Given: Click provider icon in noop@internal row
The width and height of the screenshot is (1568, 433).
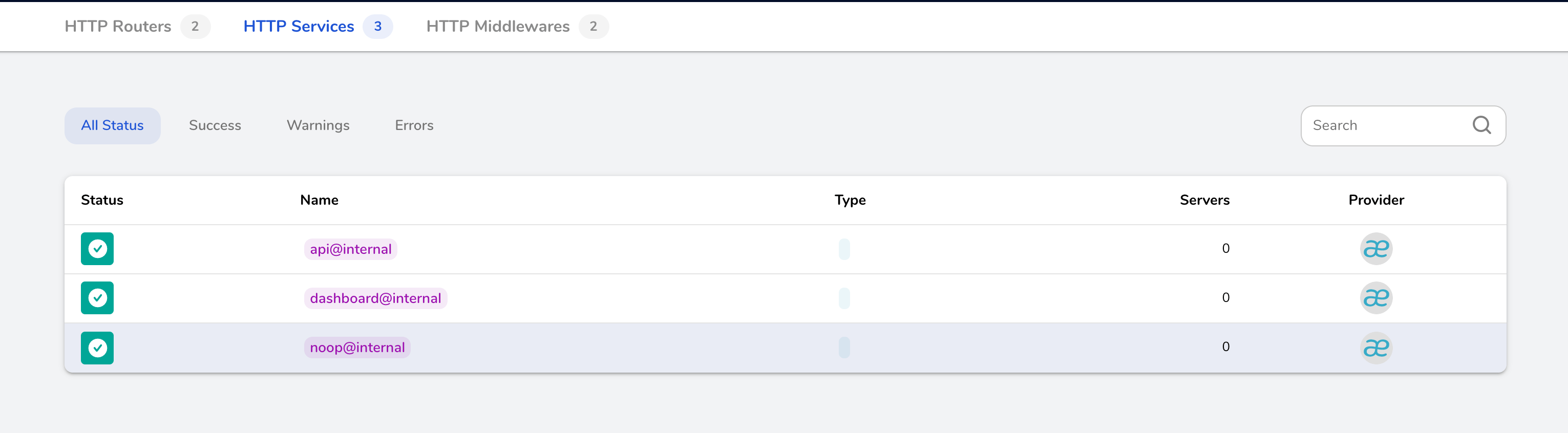Looking at the screenshot, I should 1375,347.
